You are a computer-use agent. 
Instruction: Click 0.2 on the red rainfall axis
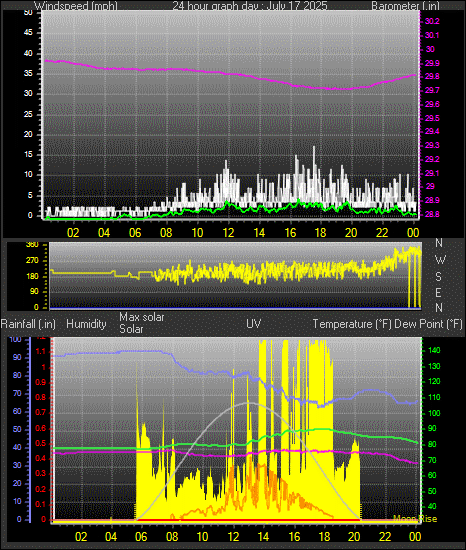(x=41, y=489)
